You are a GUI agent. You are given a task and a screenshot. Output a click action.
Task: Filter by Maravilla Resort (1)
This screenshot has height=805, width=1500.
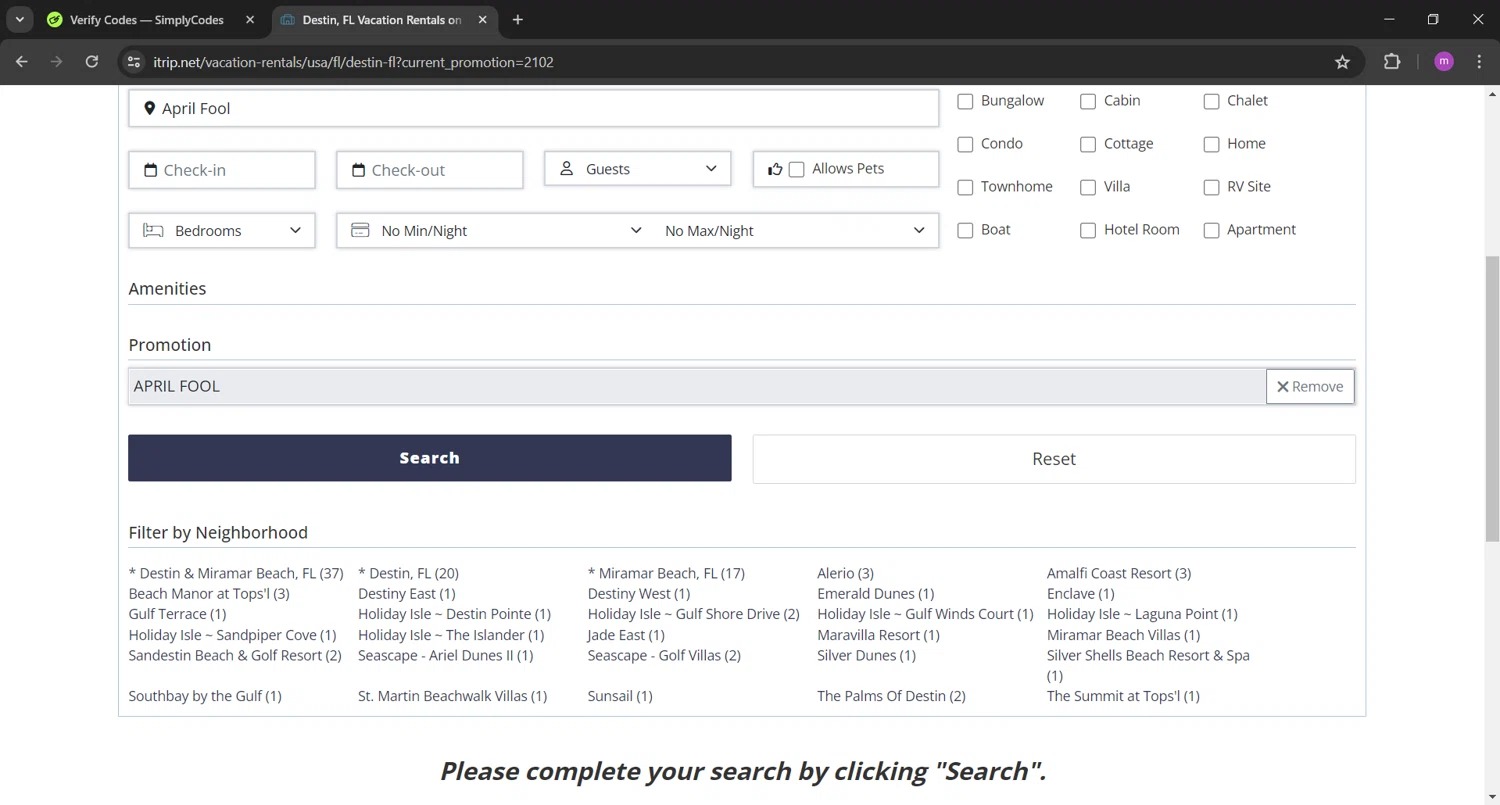click(878, 635)
